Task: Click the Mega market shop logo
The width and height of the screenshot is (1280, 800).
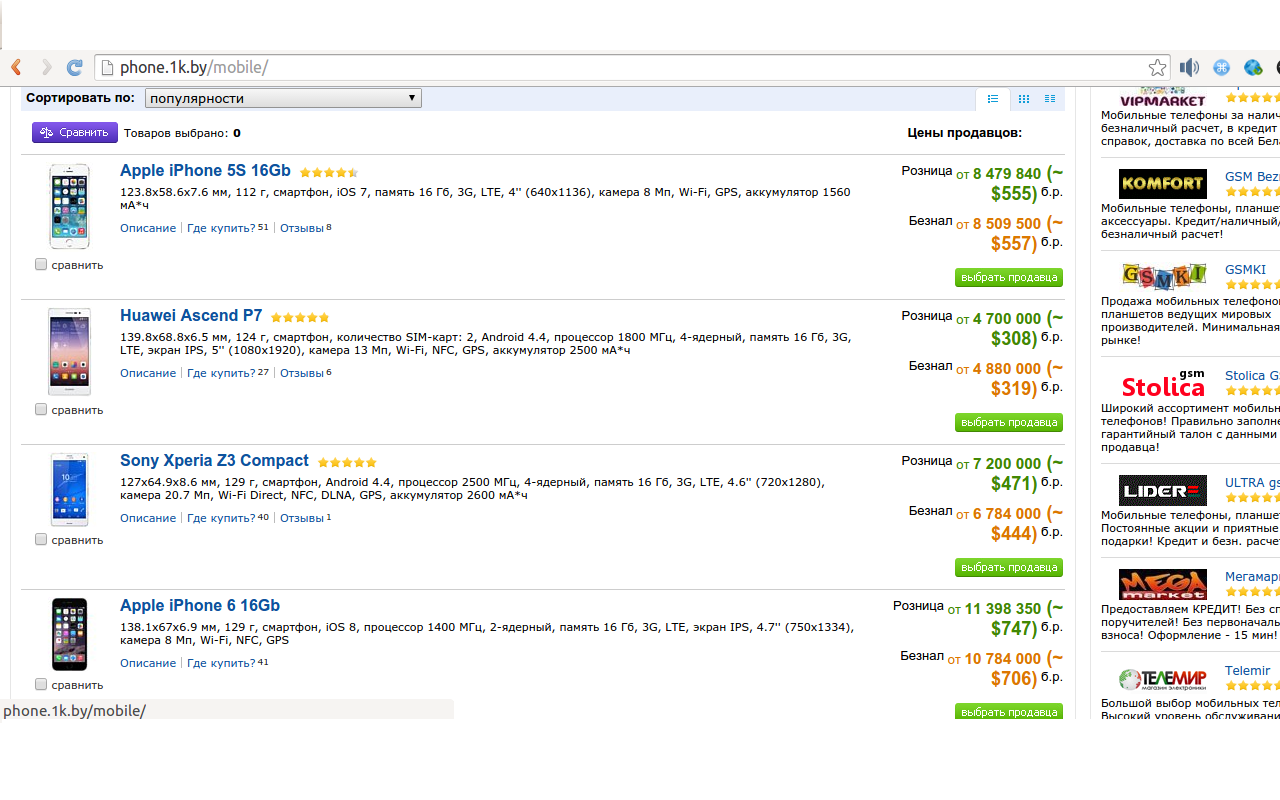Action: pyautogui.click(x=1162, y=584)
